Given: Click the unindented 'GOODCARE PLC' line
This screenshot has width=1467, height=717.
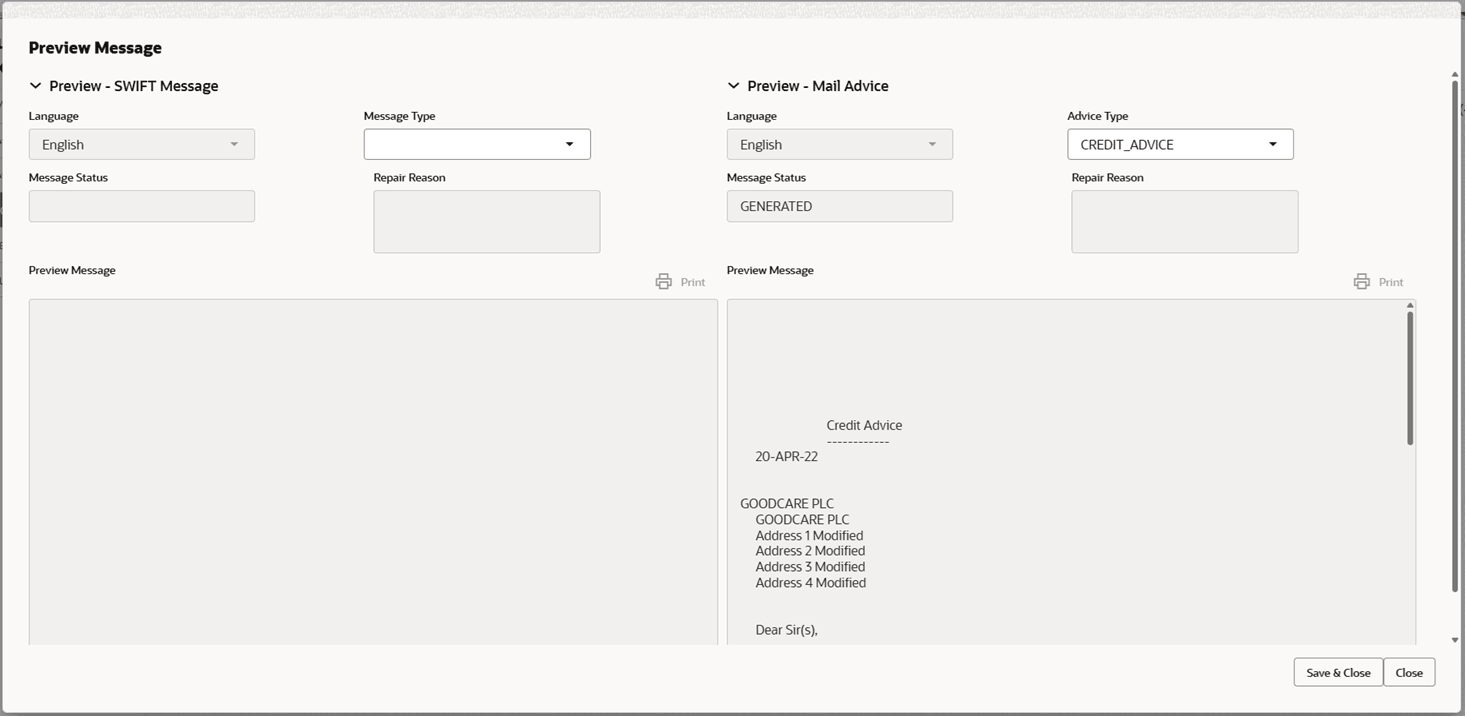Looking at the screenshot, I should (787, 503).
